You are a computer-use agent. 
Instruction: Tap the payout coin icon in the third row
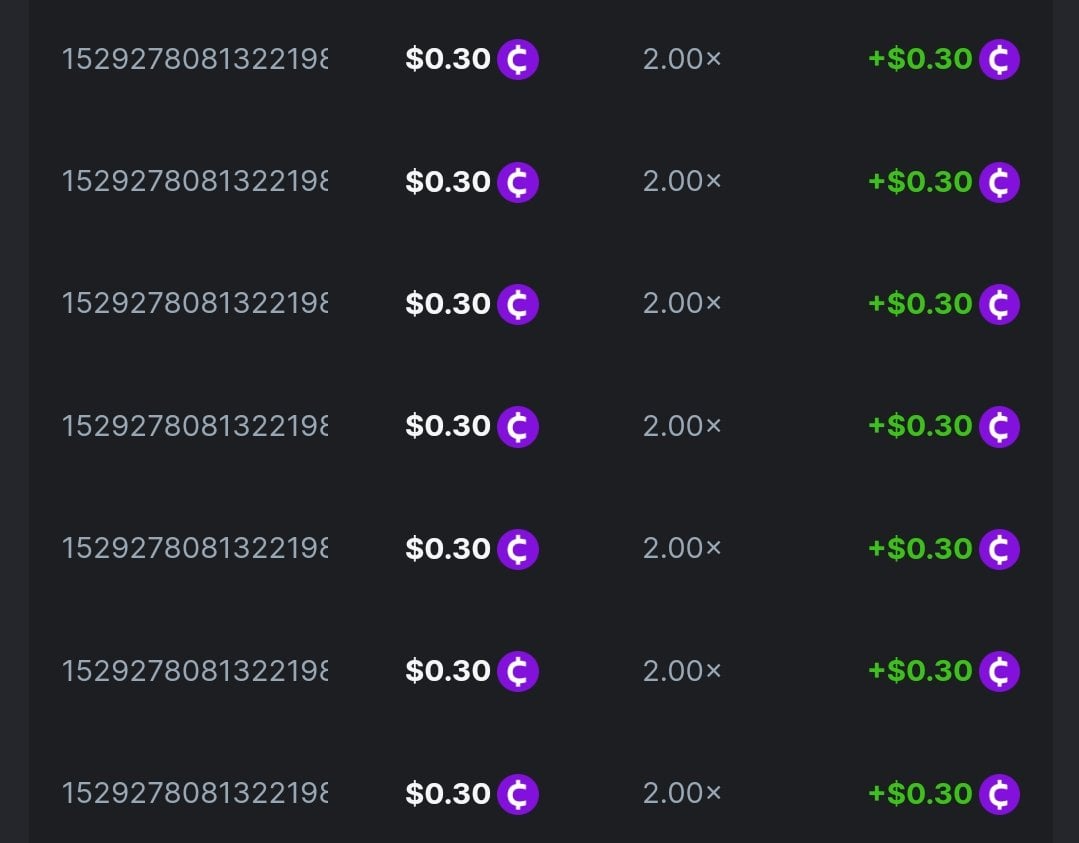coord(999,304)
